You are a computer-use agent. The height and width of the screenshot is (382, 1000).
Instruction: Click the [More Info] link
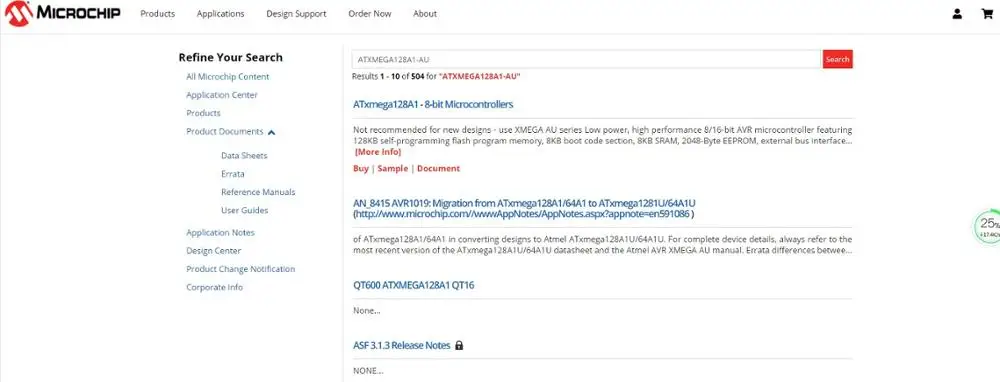[378, 152]
